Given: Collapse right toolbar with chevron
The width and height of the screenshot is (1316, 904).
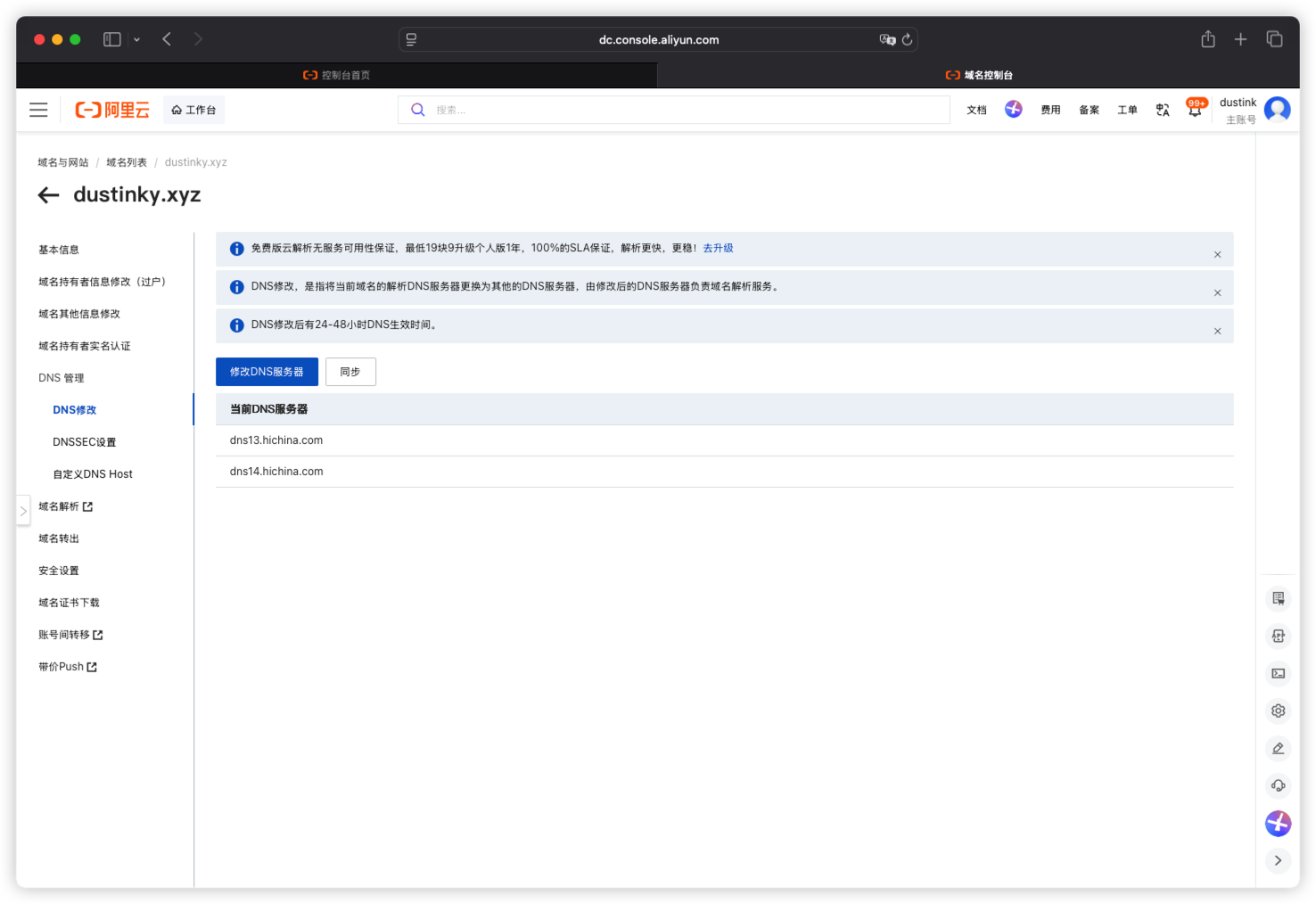Looking at the screenshot, I should [x=1279, y=860].
